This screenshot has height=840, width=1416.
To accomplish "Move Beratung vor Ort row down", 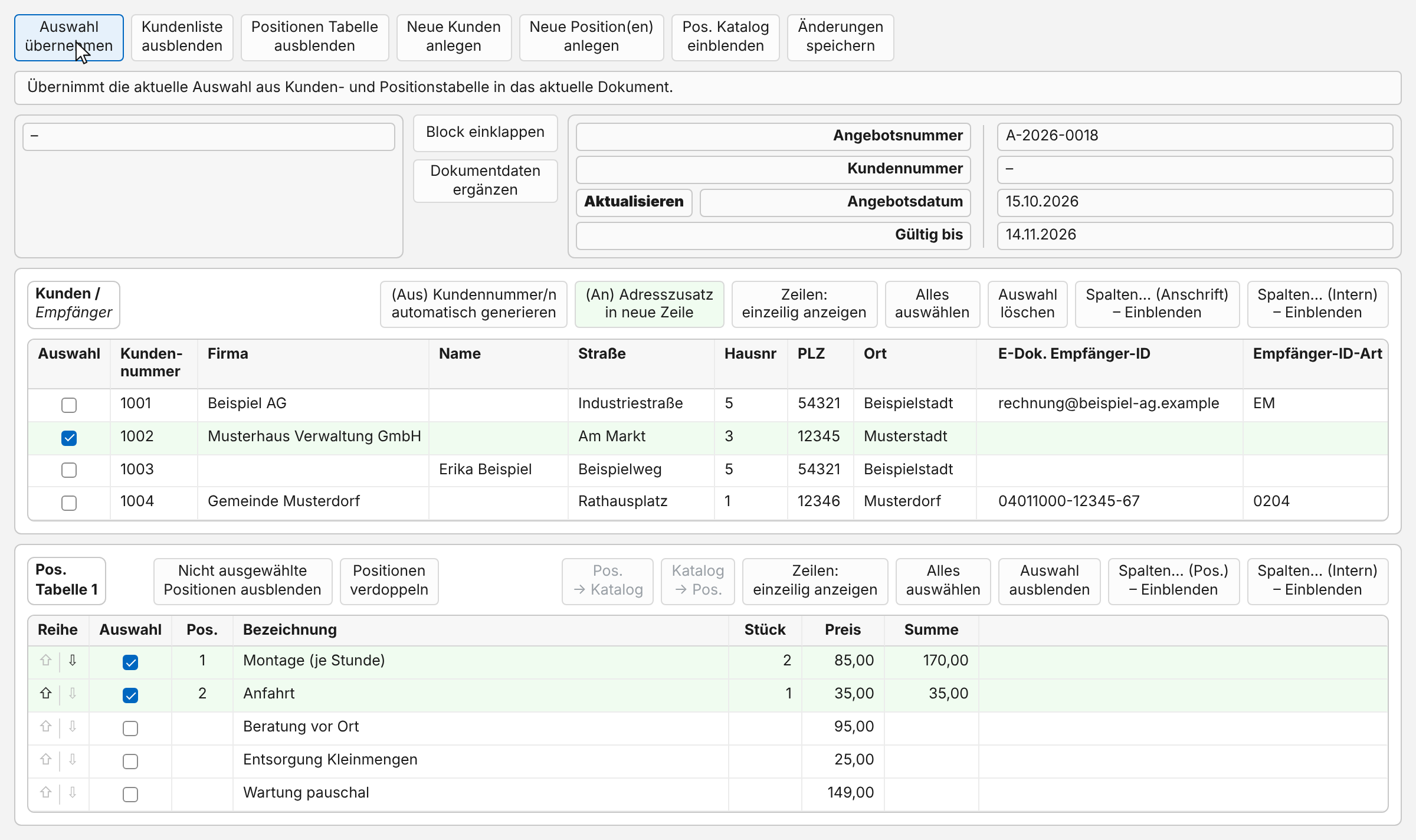I will [73, 727].
